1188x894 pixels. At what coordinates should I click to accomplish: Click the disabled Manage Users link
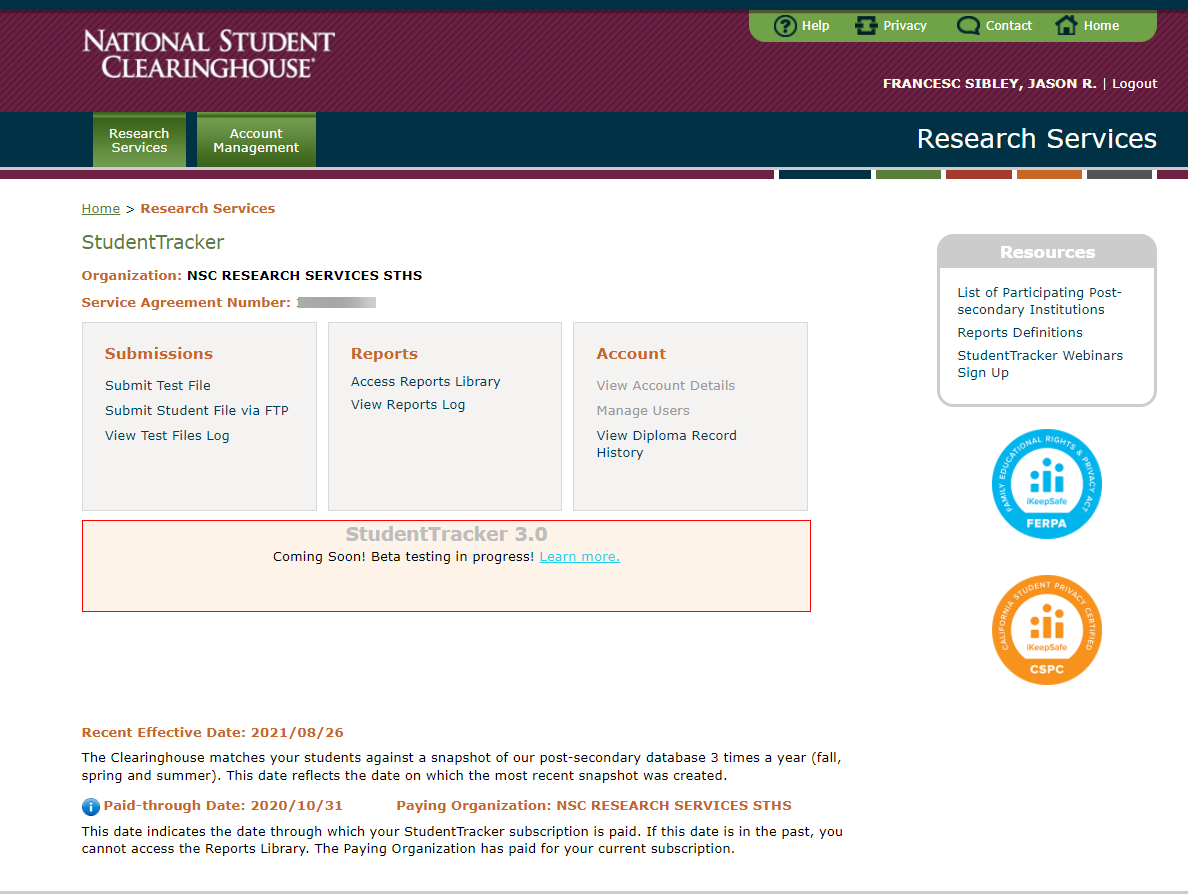click(642, 411)
